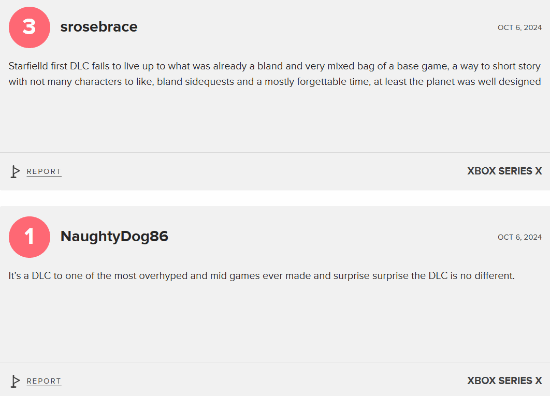This screenshot has width=550, height=396.
Task: Report srosebrace's review via REPORT link
Action: coord(44,172)
